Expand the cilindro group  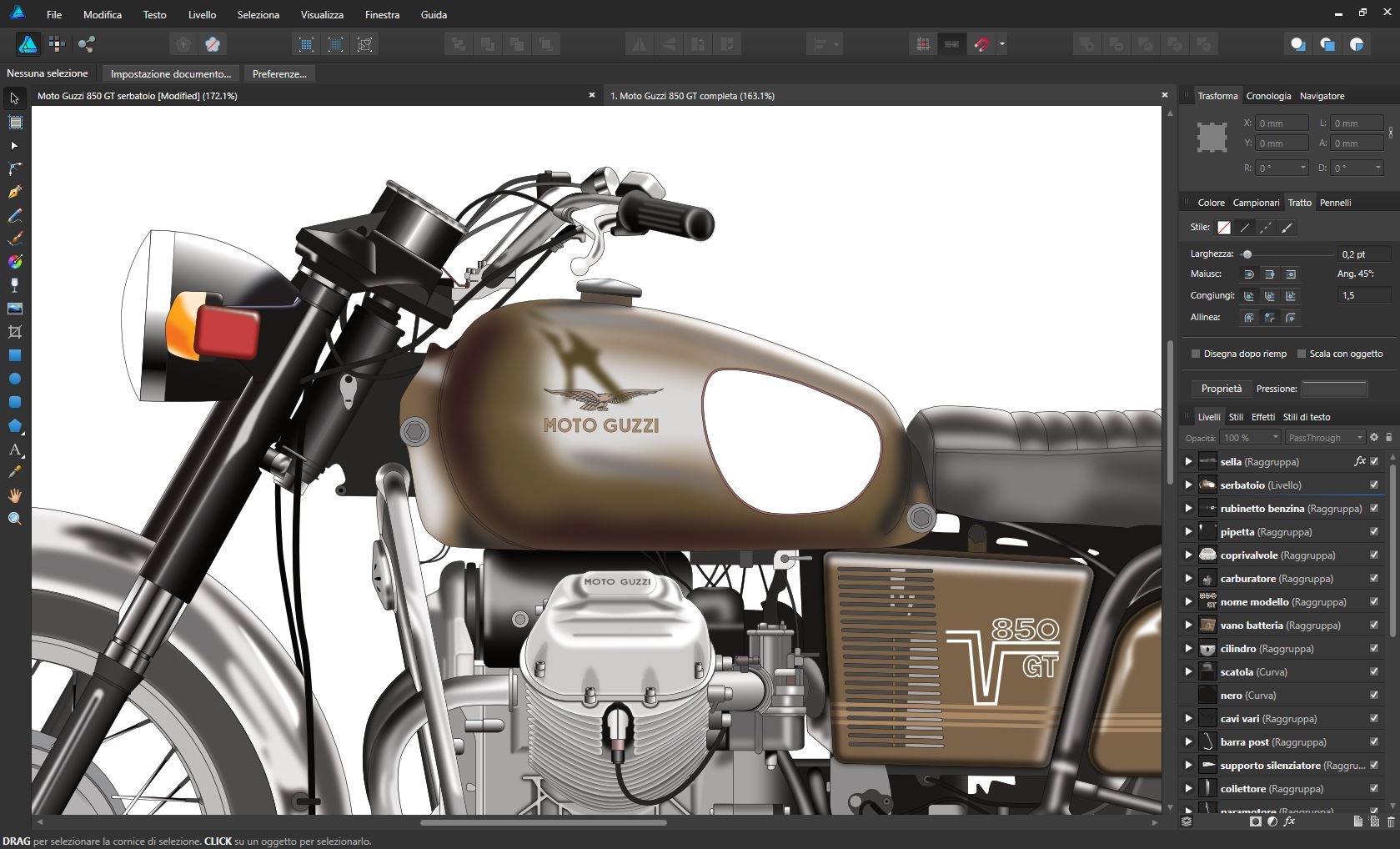(x=1189, y=648)
